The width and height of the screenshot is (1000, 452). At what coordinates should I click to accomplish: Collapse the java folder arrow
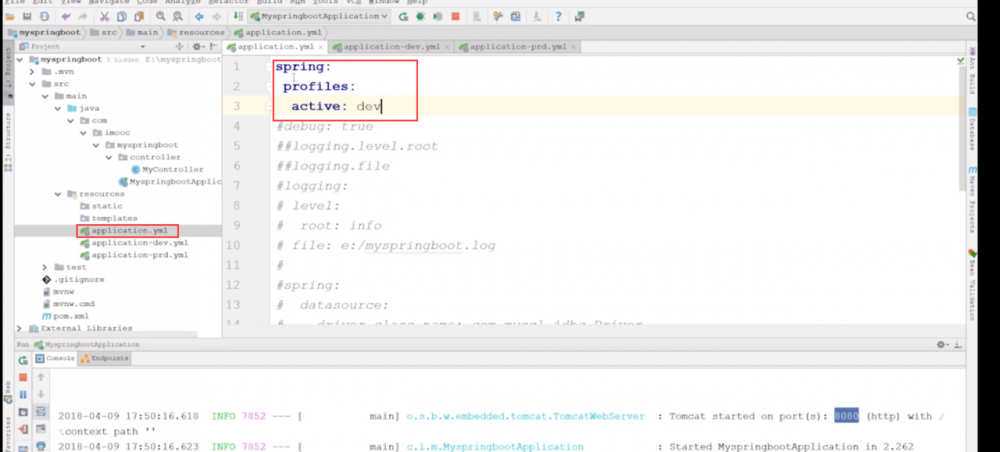[57, 108]
